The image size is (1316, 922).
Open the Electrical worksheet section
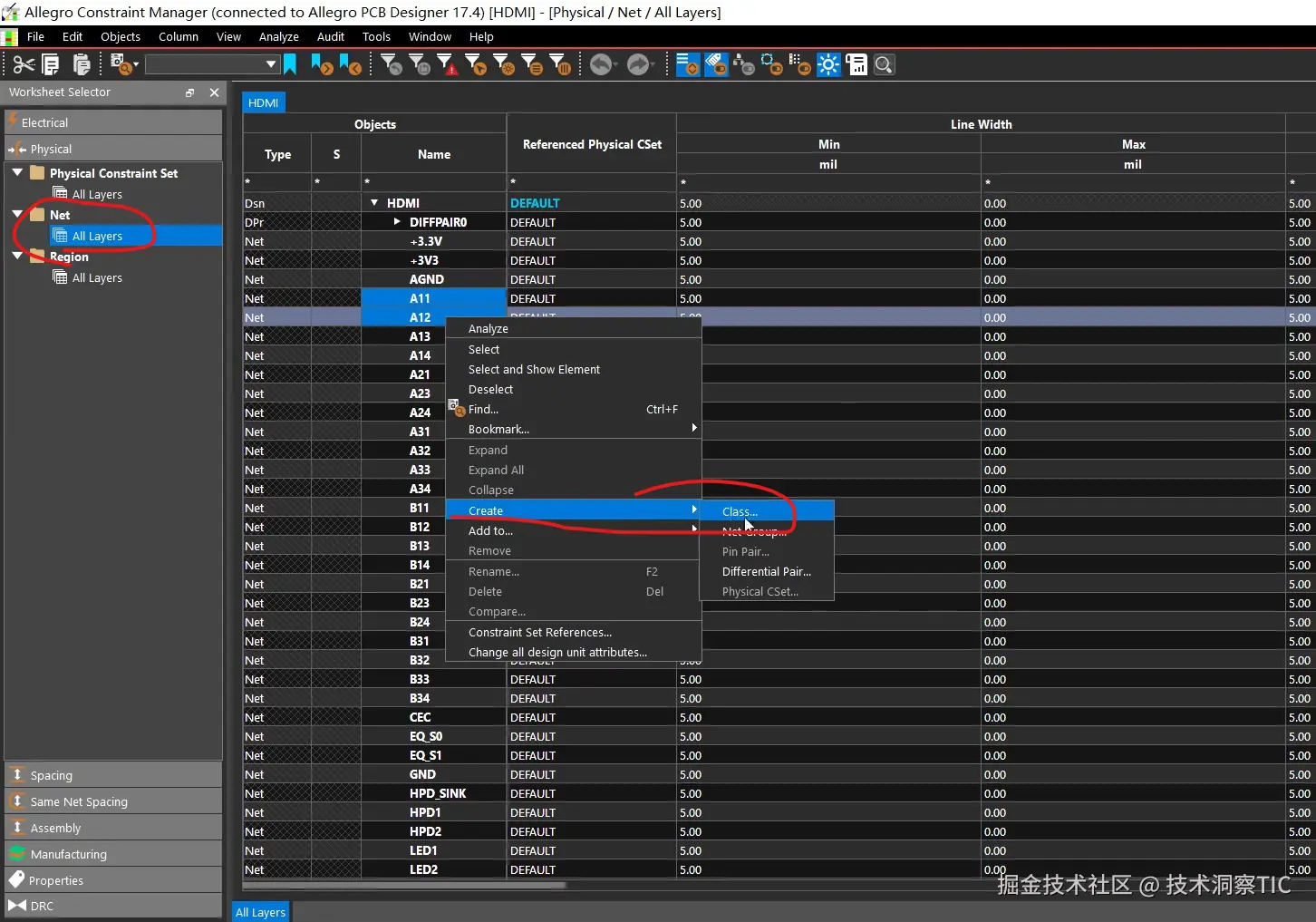coord(44,122)
